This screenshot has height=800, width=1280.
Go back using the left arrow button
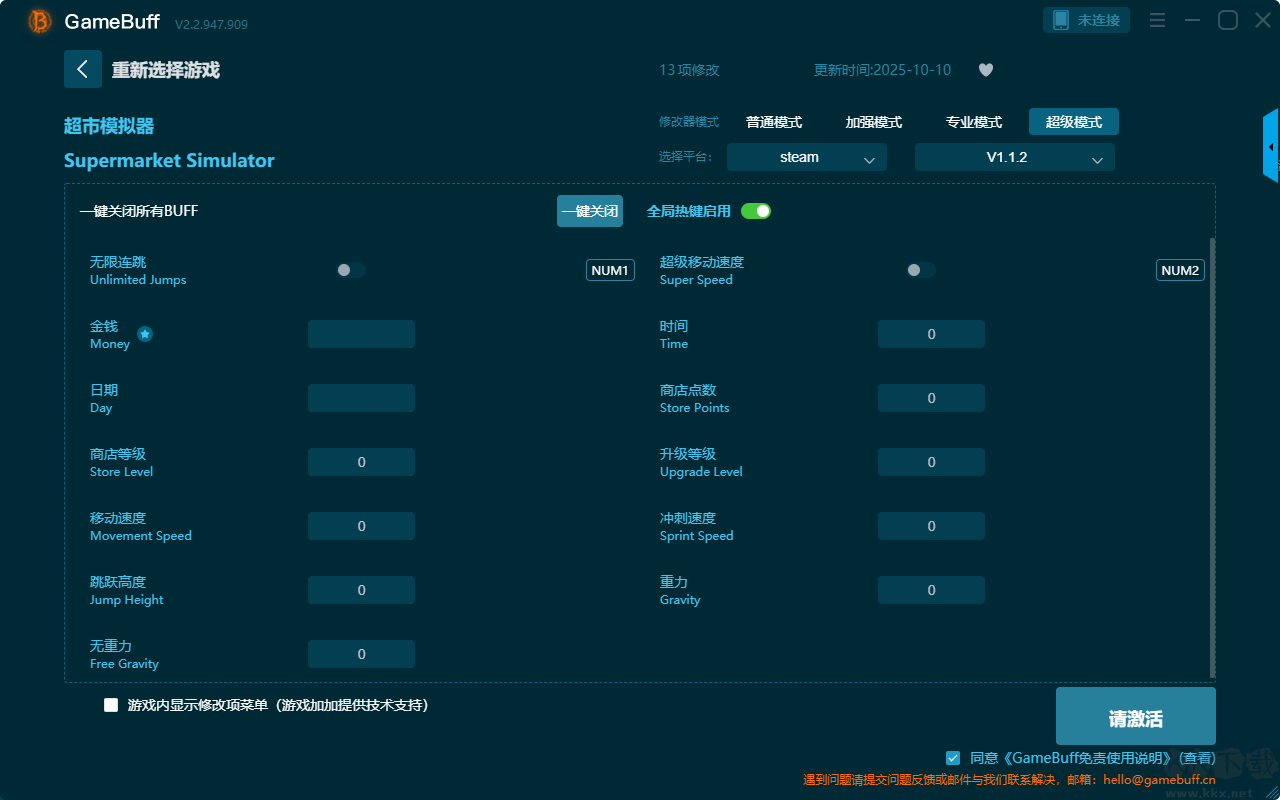pyautogui.click(x=83, y=69)
